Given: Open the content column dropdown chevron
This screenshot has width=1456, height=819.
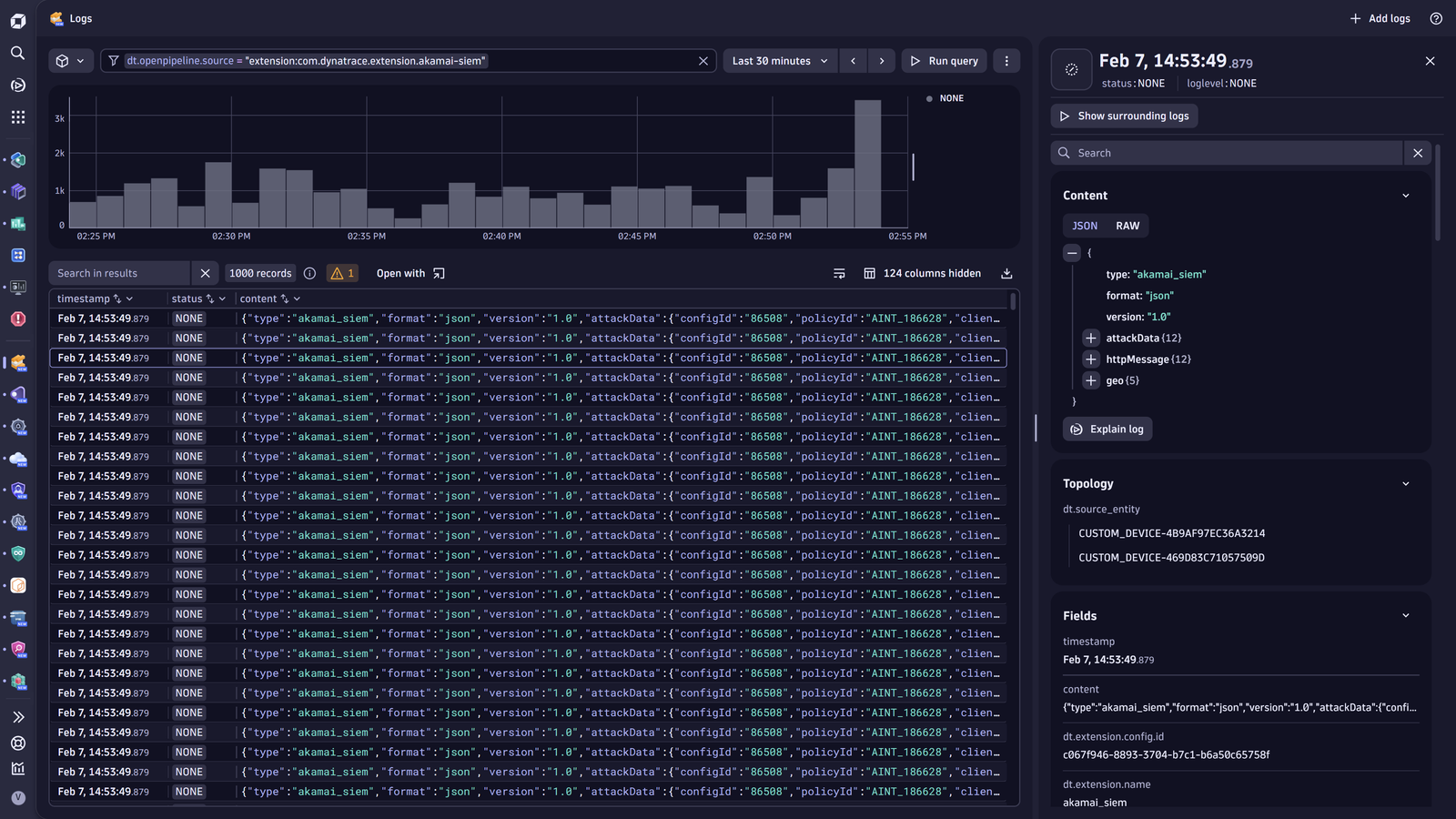Looking at the screenshot, I should click(x=297, y=298).
